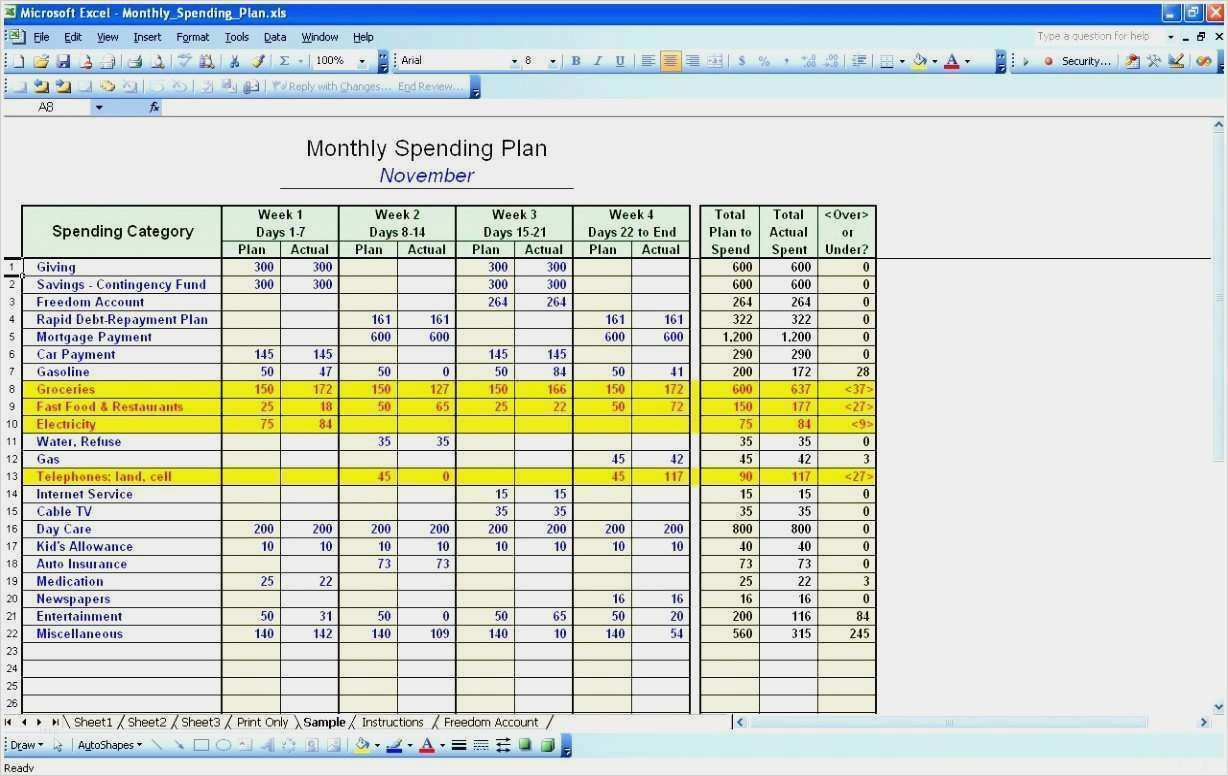Viewport: 1228px width, 776px height.
Task: Switch to the Freedom Account sheet tab
Action: [490, 722]
